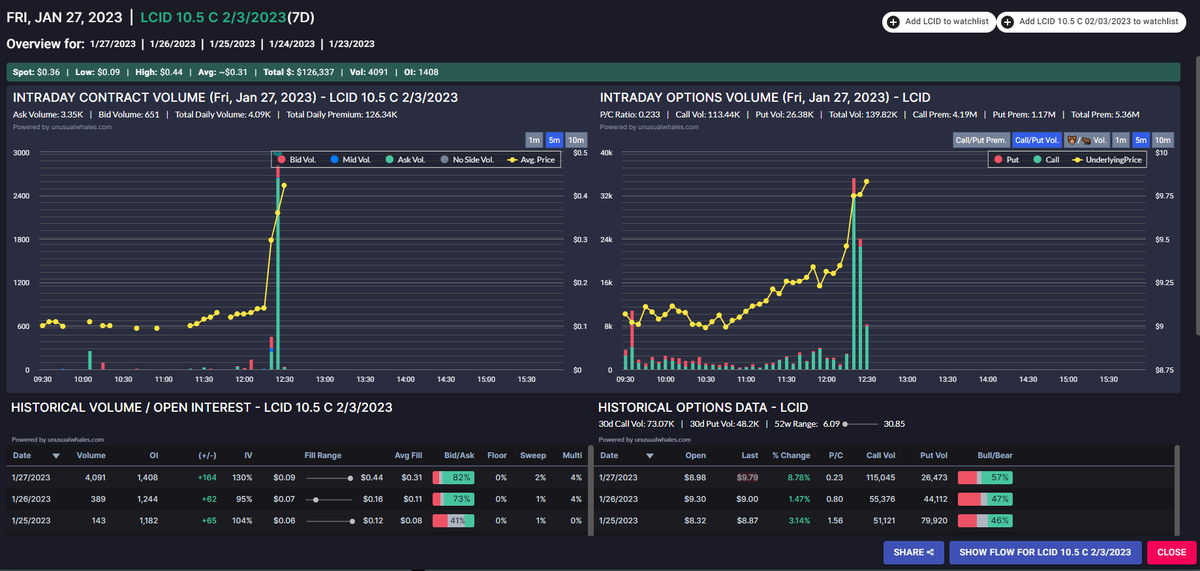Image resolution: width=1200 pixels, height=571 pixels.
Task: Click fill range slider for 1/26/2023 row
Action: click(329, 498)
